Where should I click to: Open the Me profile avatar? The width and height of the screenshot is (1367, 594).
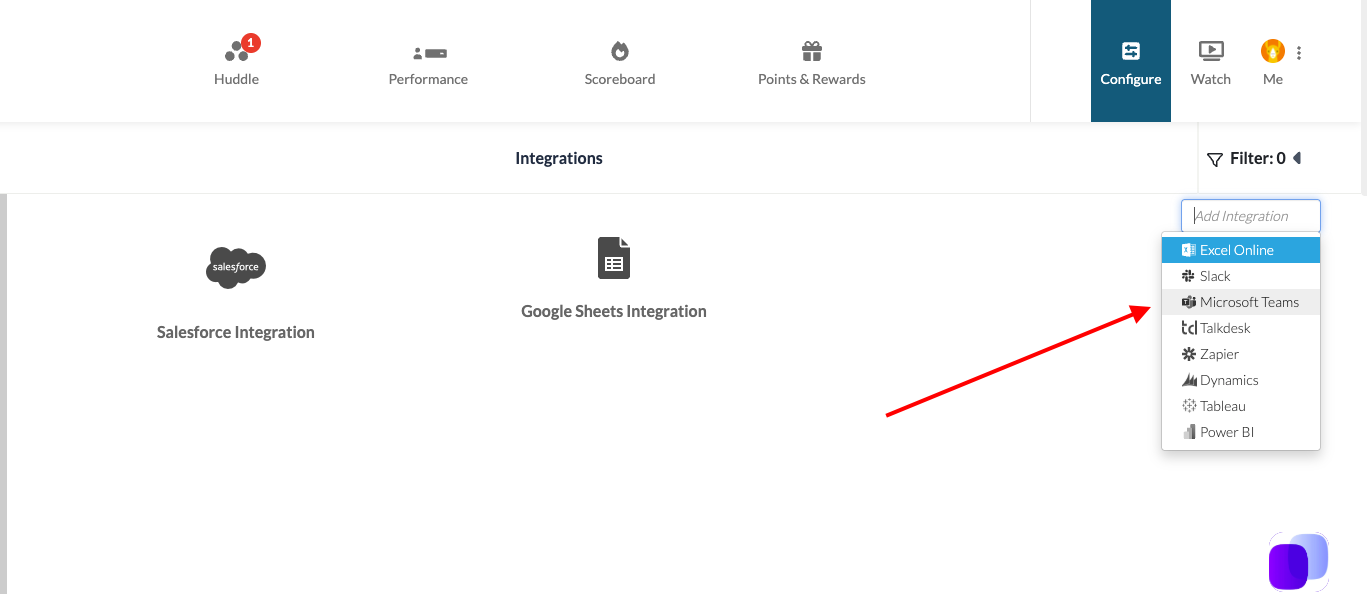(1272, 51)
